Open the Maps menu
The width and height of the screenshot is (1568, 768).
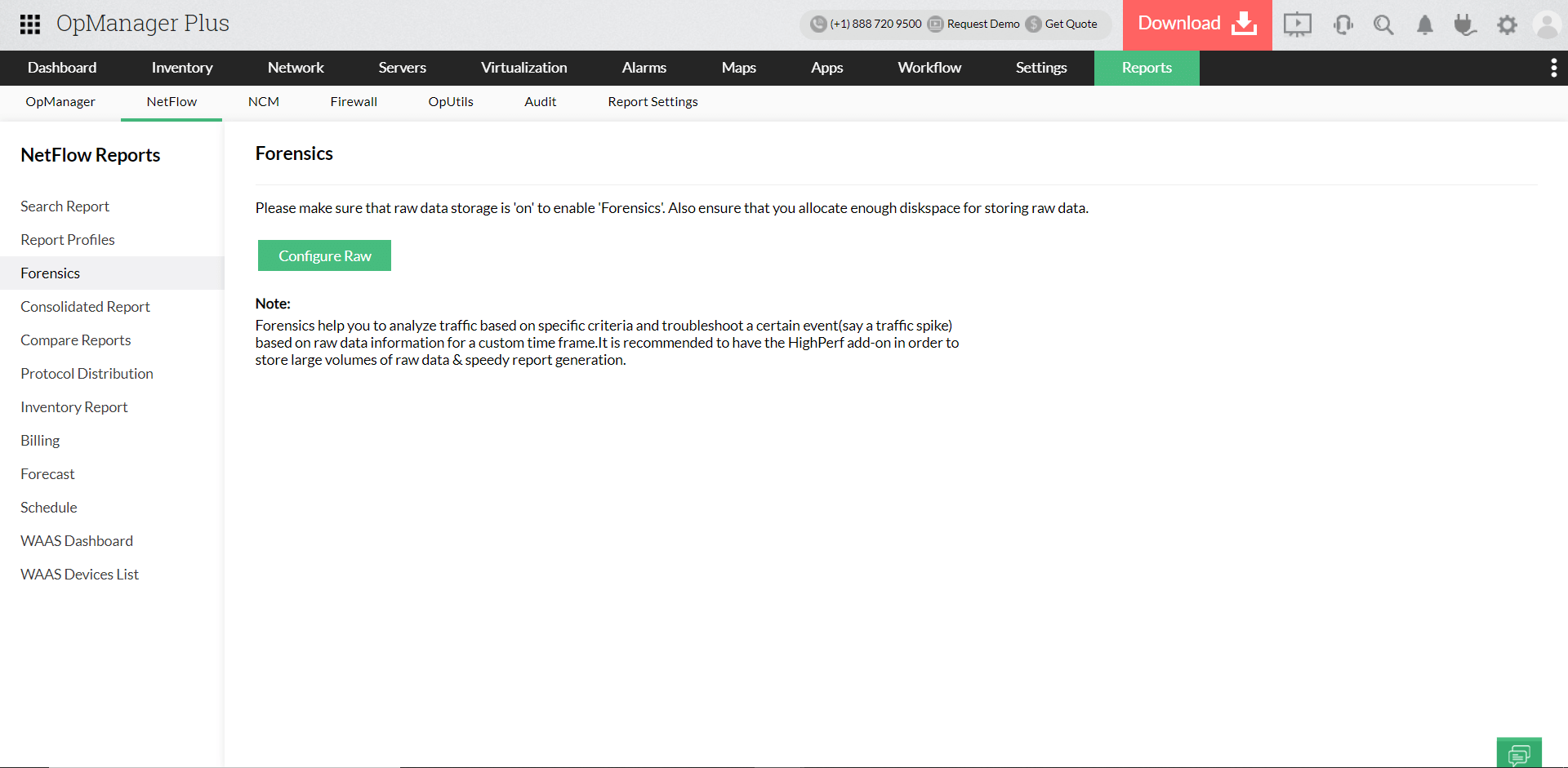click(739, 68)
